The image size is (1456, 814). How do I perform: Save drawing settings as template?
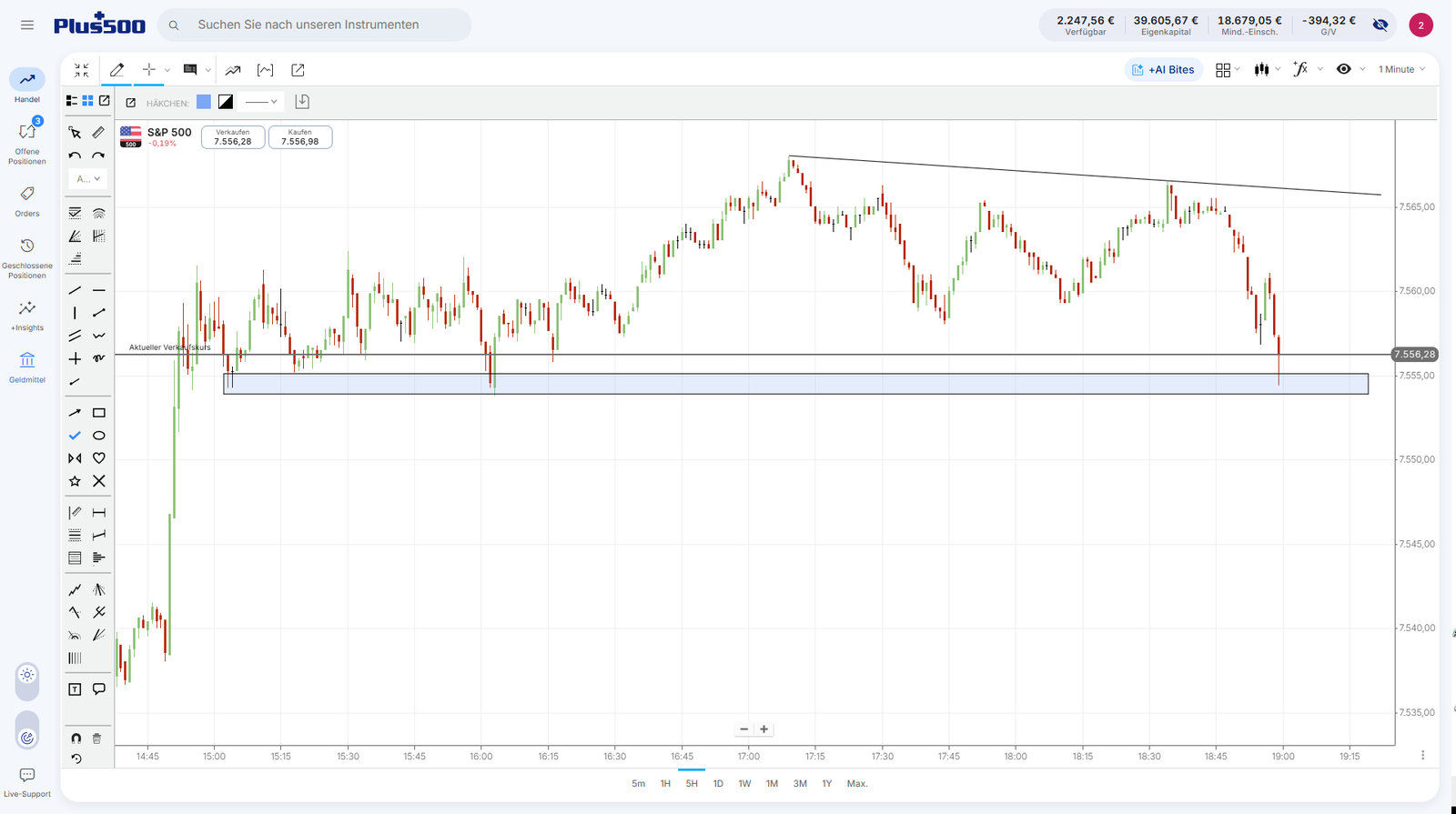(x=303, y=102)
